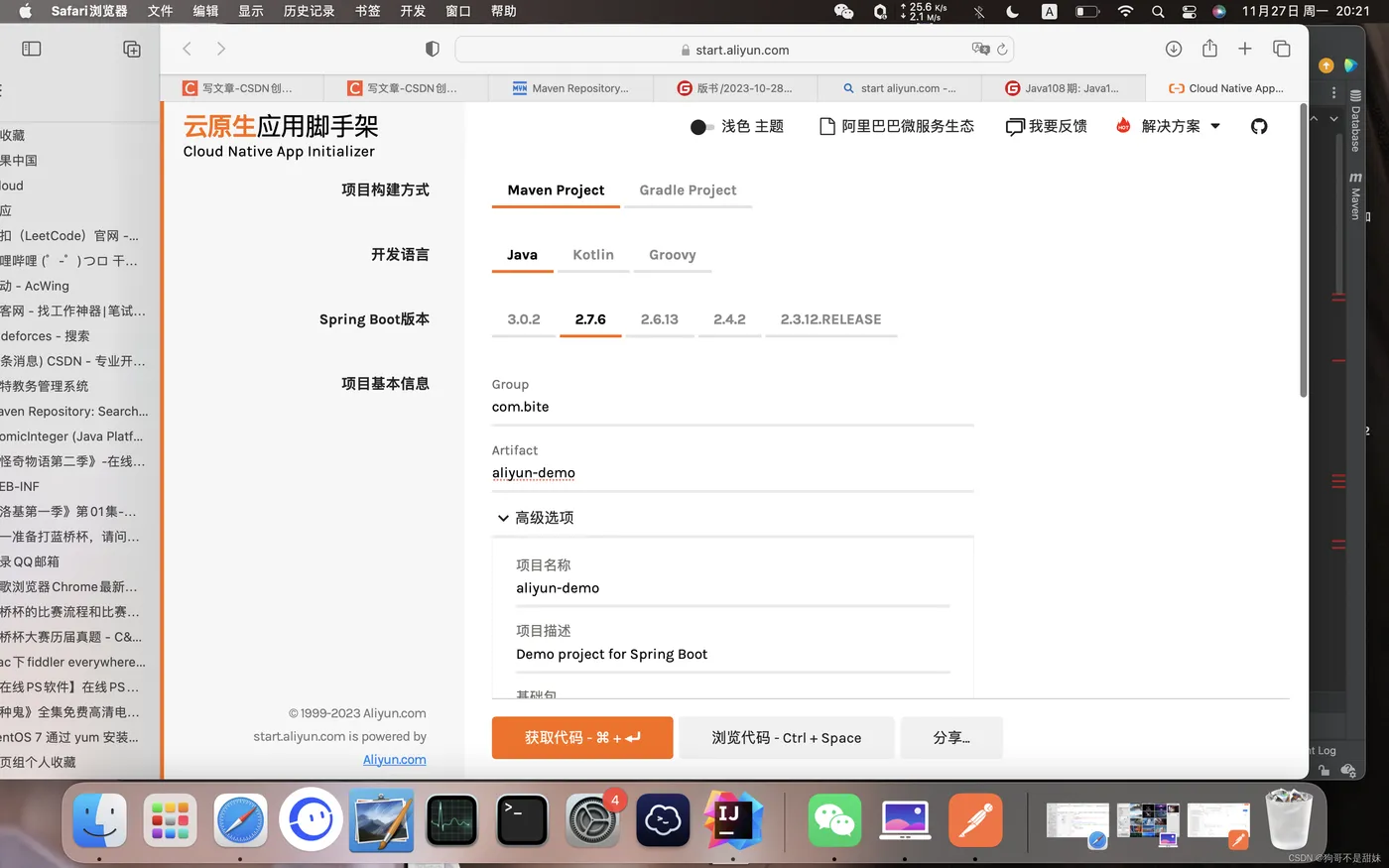Select the Maven Project option
The width and height of the screenshot is (1389, 868).
point(556,190)
